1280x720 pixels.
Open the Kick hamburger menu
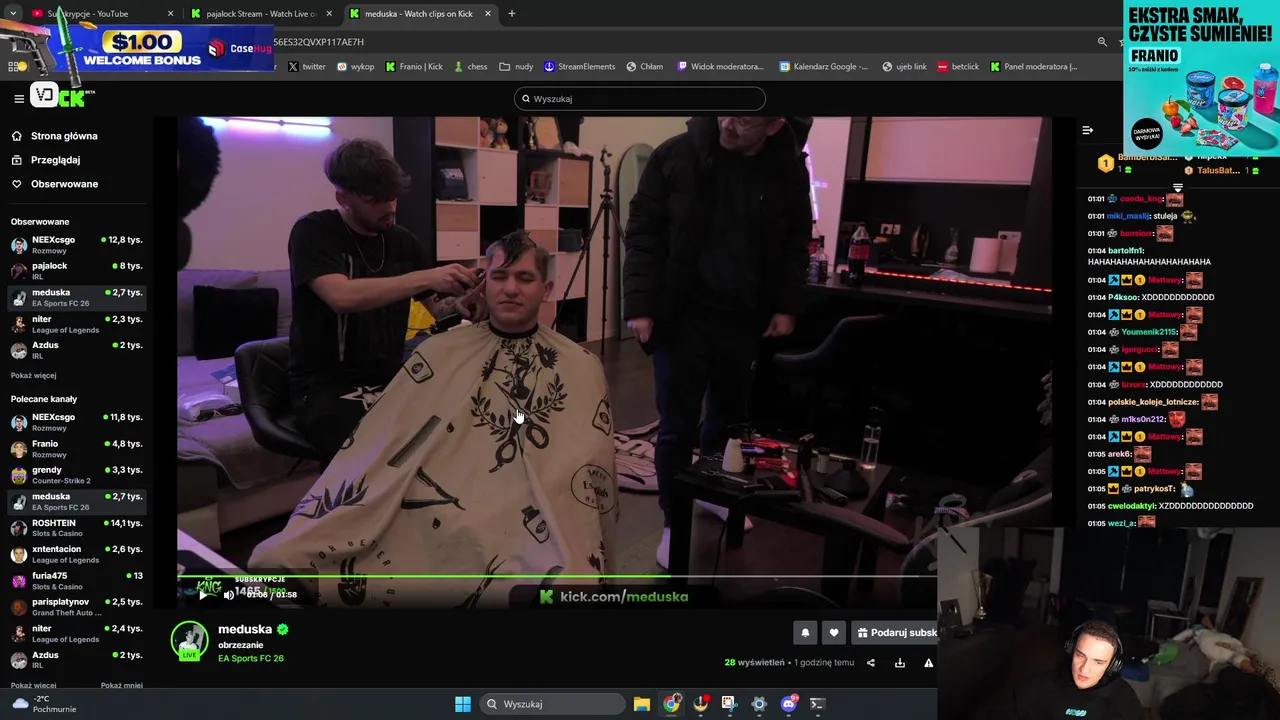tap(18, 98)
